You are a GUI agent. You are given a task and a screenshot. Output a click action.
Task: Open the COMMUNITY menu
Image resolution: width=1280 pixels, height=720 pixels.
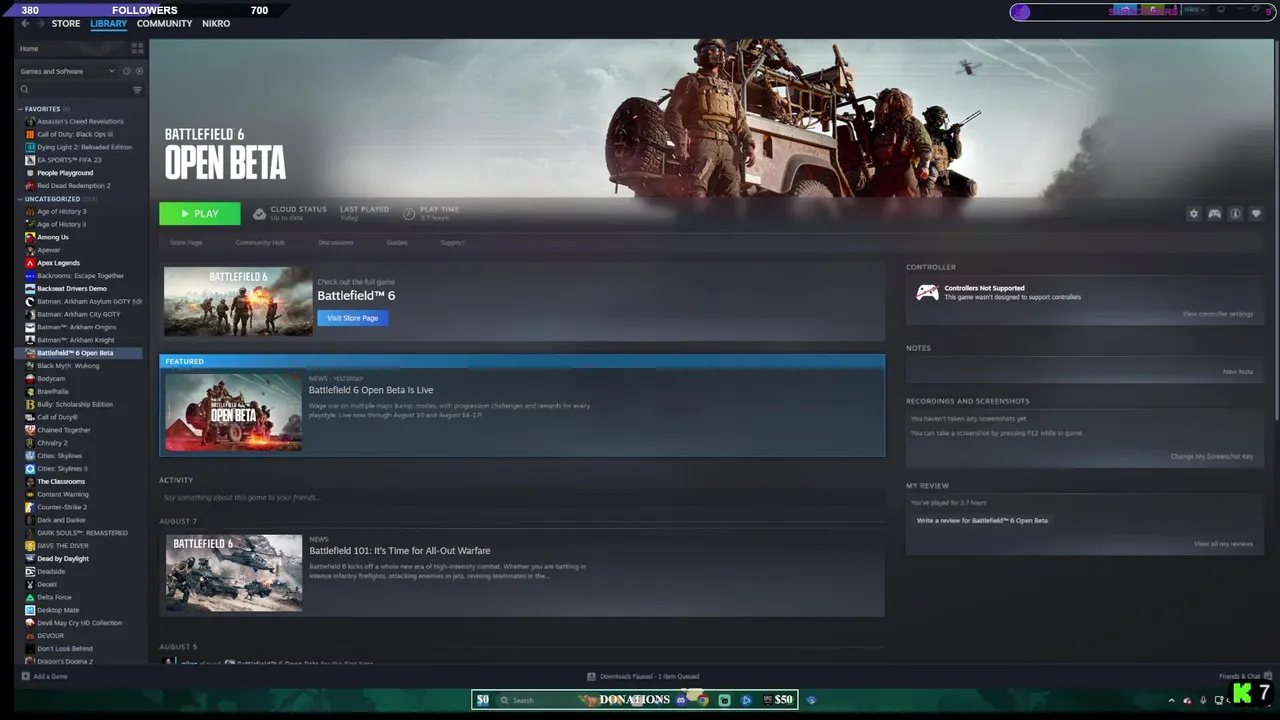pos(164,23)
